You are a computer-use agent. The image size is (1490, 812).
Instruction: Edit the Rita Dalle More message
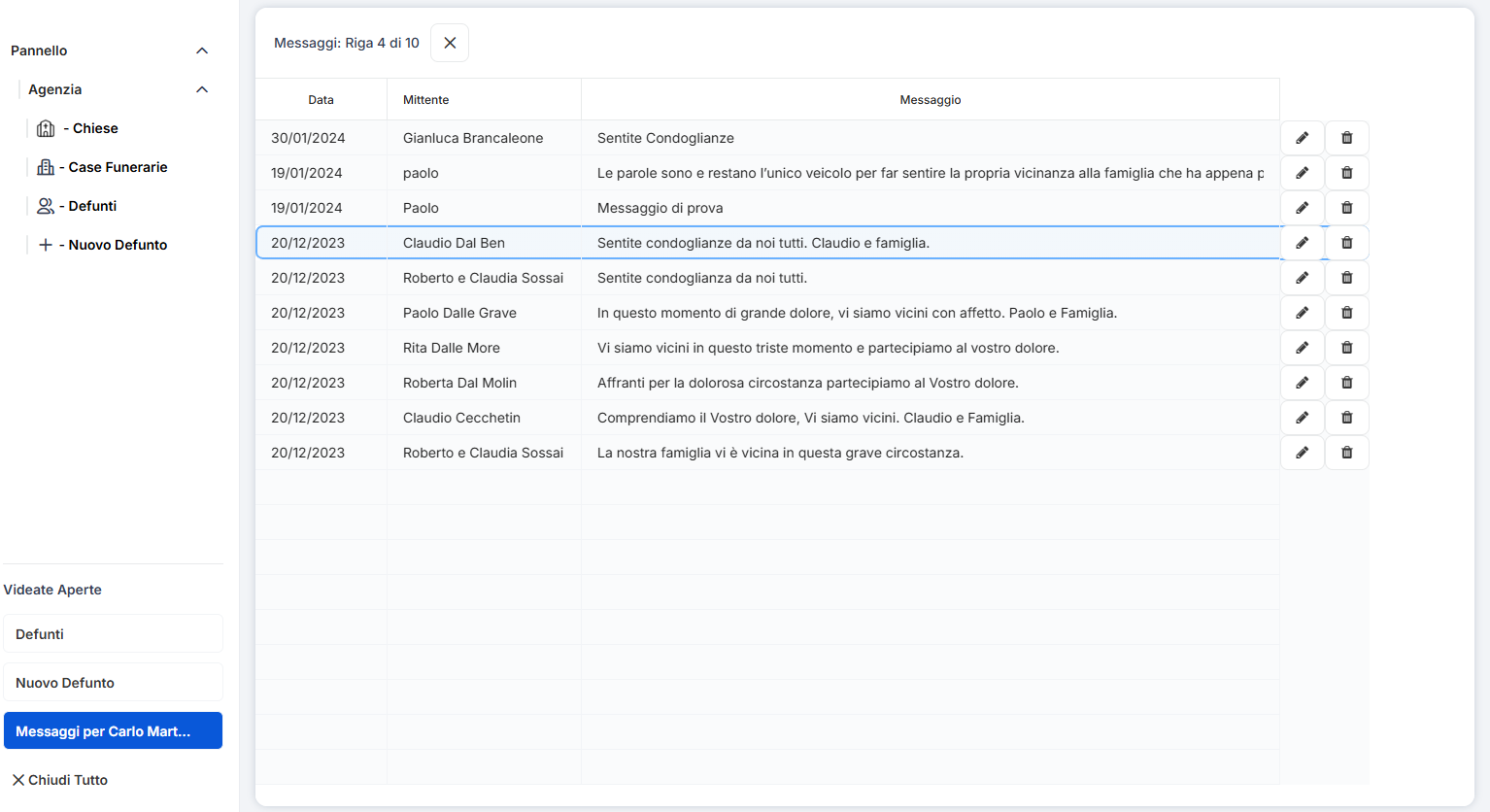(1302, 348)
